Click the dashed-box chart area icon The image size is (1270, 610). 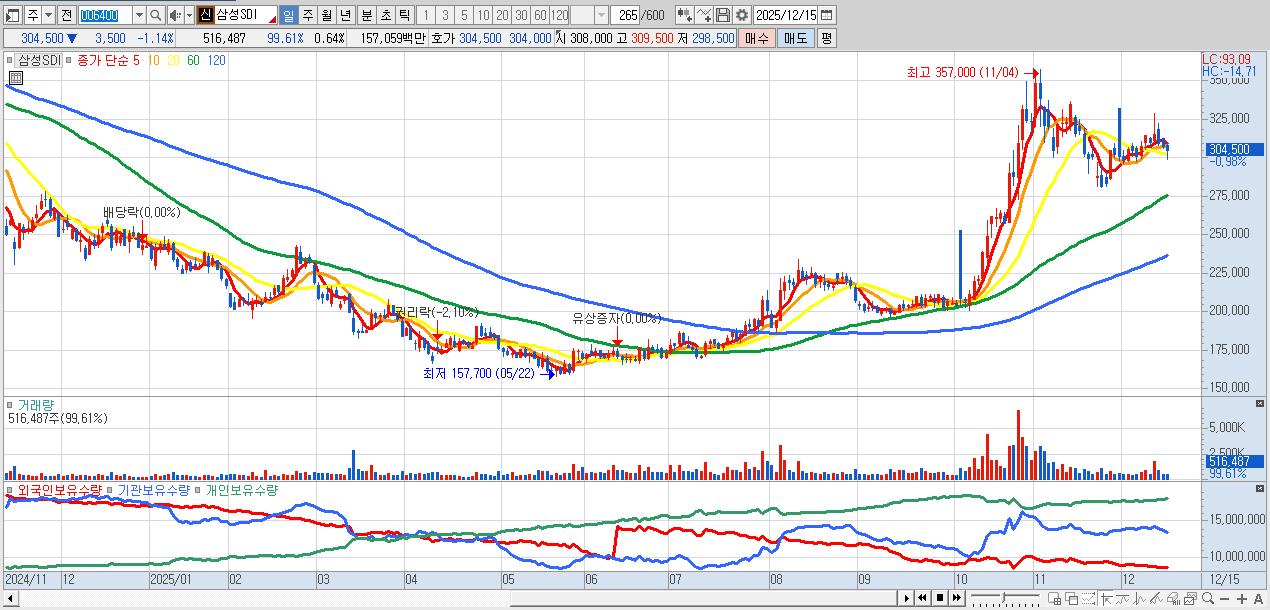click(x=1089, y=598)
